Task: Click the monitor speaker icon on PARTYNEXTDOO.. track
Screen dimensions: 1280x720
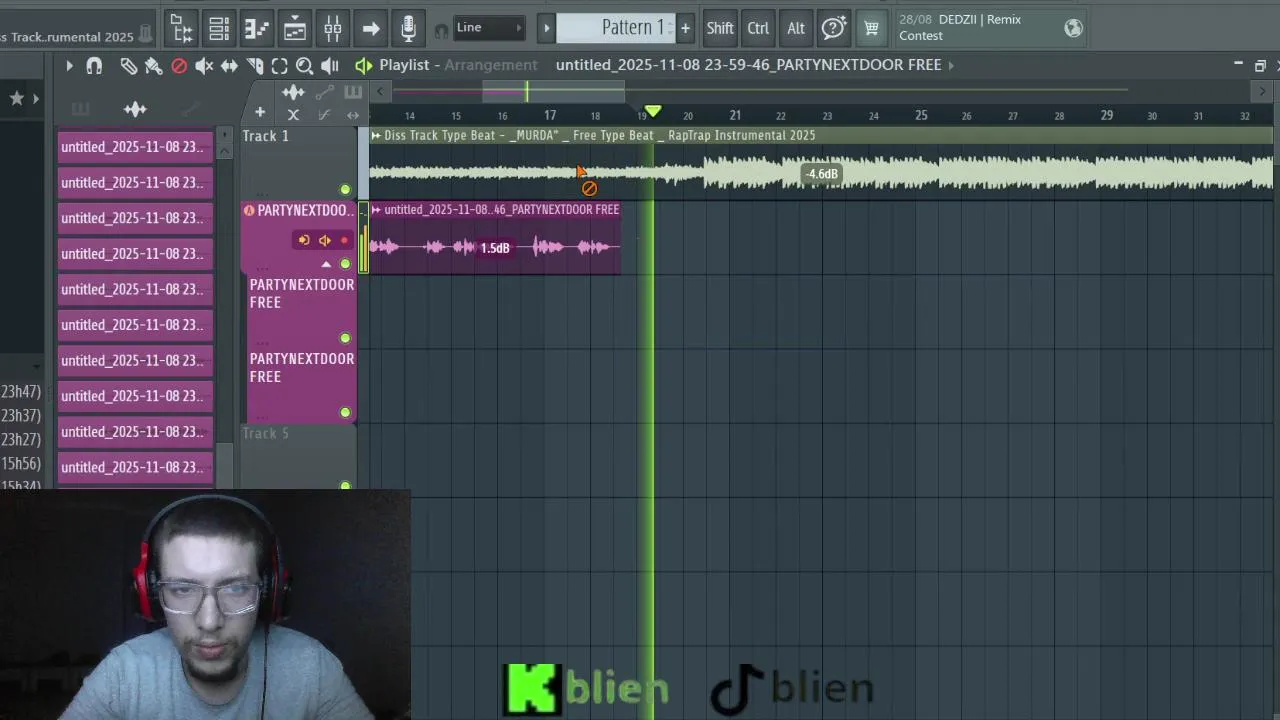Action: click(x=324, y=240)
